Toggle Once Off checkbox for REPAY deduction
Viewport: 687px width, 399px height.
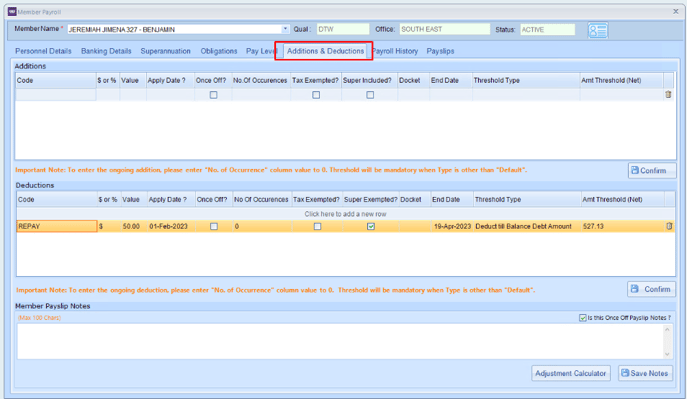[x=214, y=226]
